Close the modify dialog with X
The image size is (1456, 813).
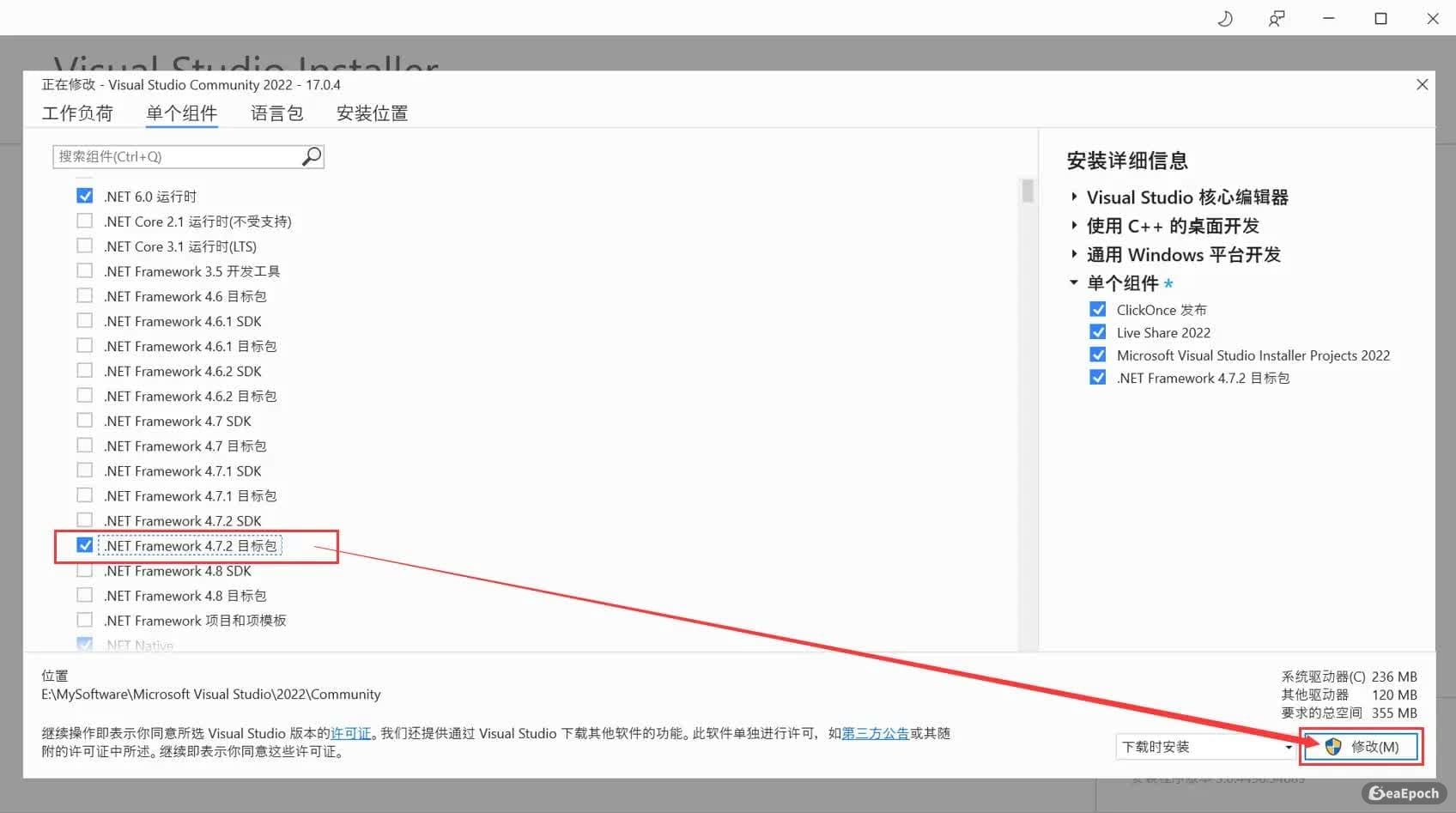pos(1423,84)
